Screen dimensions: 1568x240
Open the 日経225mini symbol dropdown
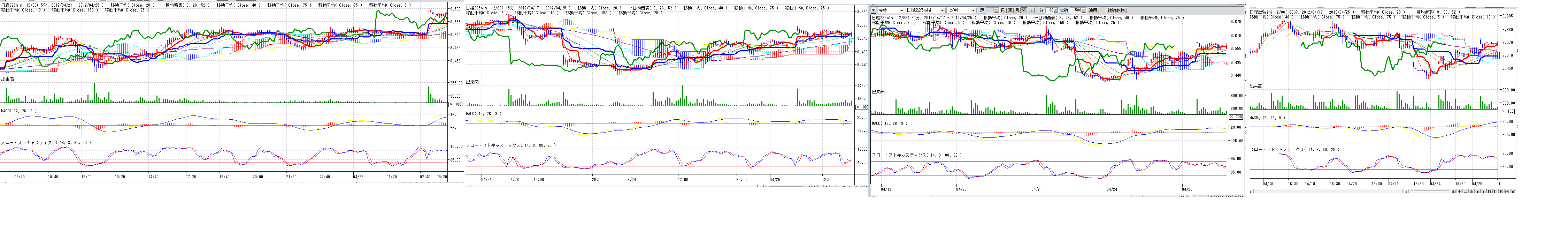pos(942,10)
